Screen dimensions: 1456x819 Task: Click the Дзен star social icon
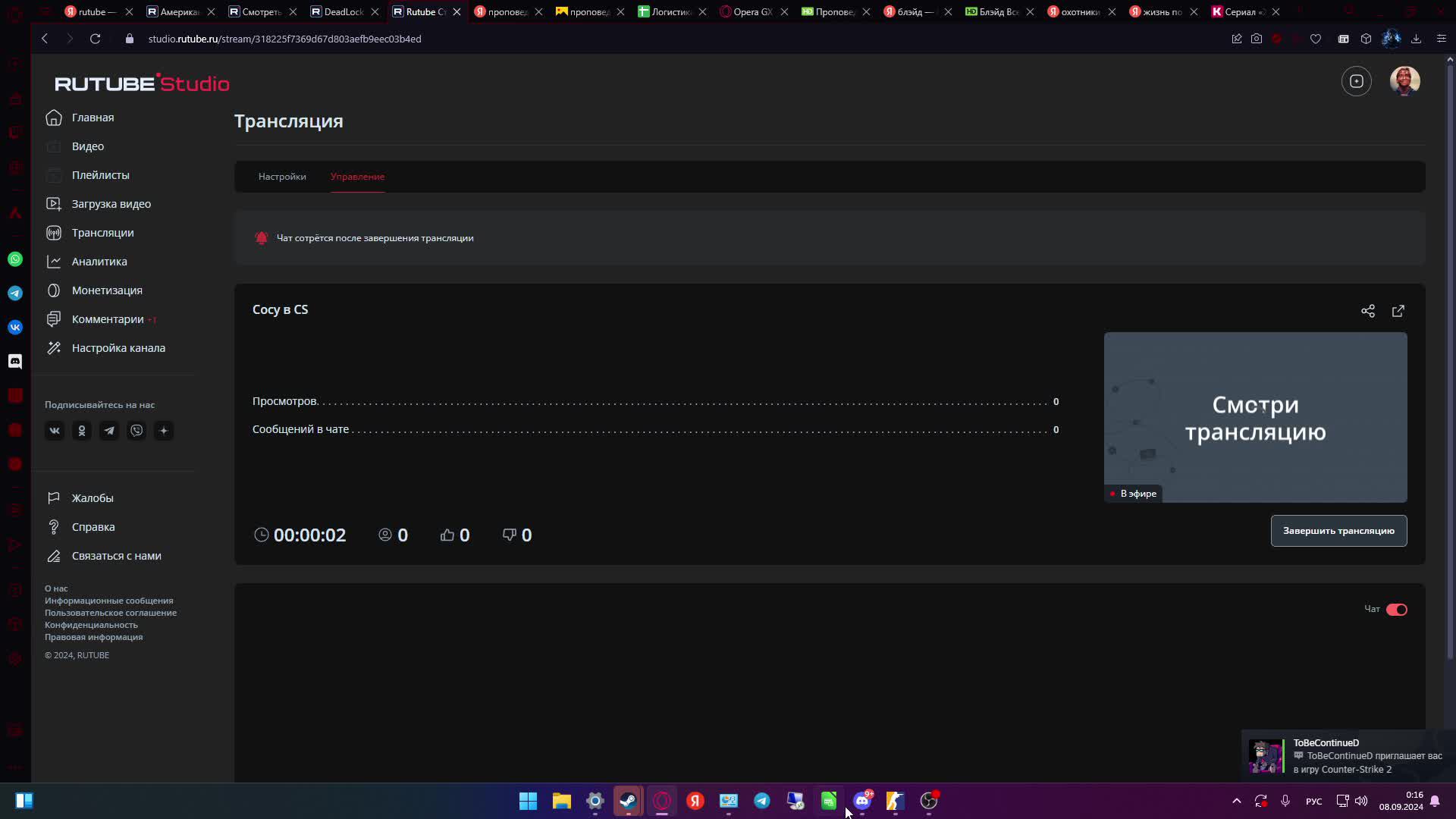click(x=164, y=431)
